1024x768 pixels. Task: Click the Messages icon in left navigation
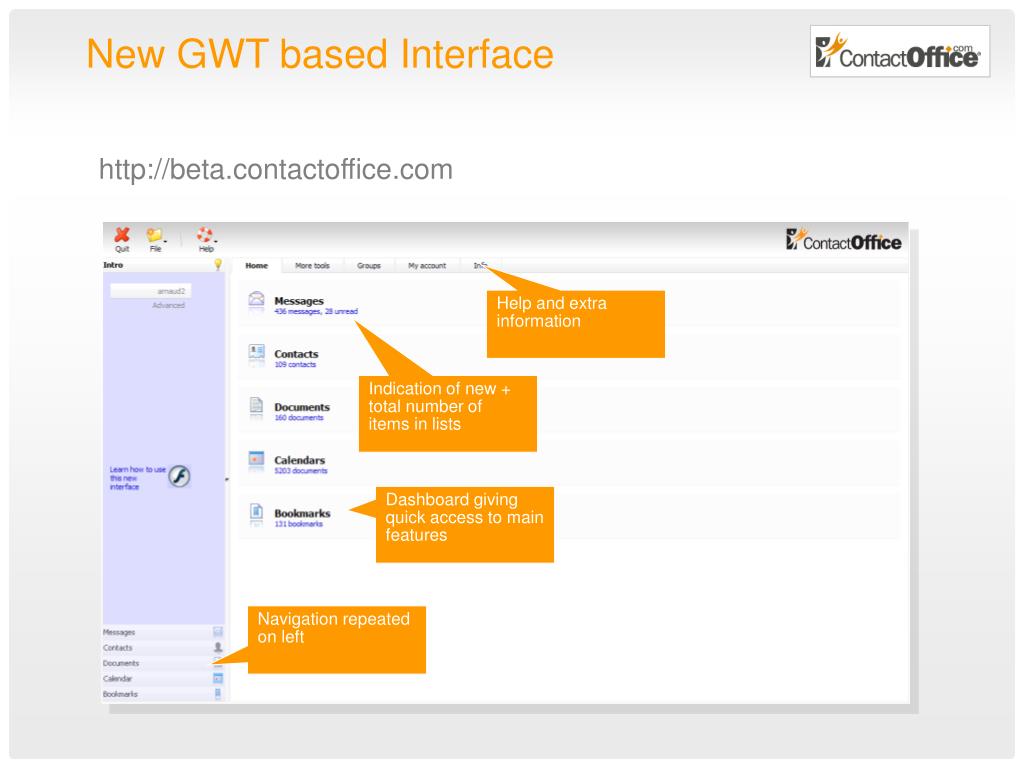[x=218, y=632]
